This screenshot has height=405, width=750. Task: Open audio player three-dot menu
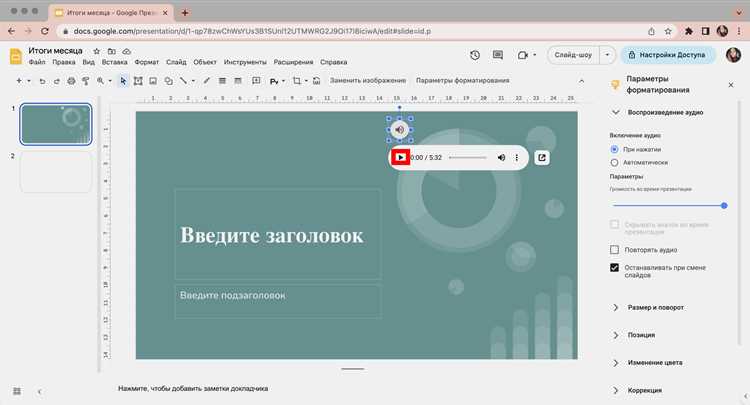(517, 157)
